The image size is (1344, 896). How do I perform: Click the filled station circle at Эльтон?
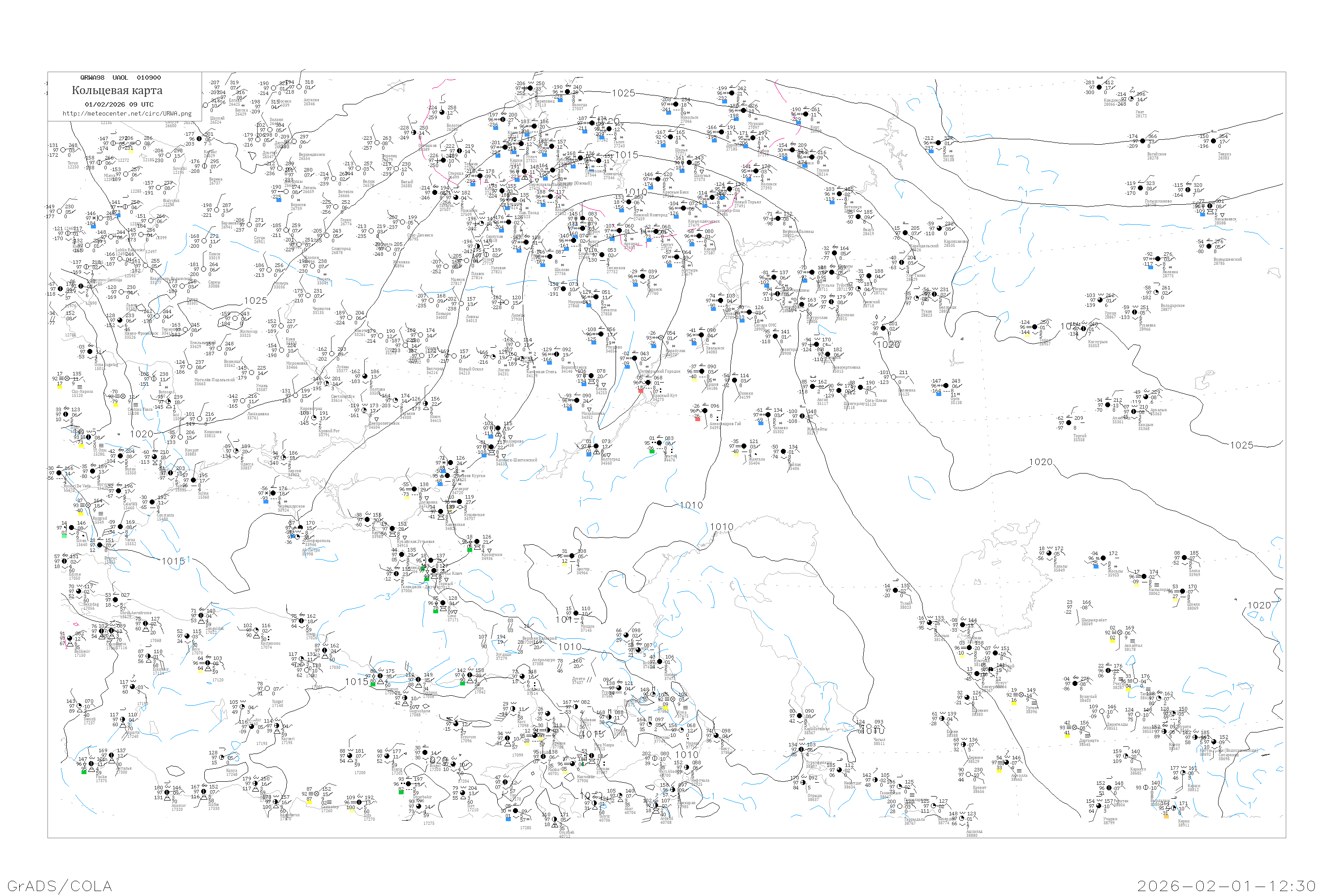[x=659, y=444]
